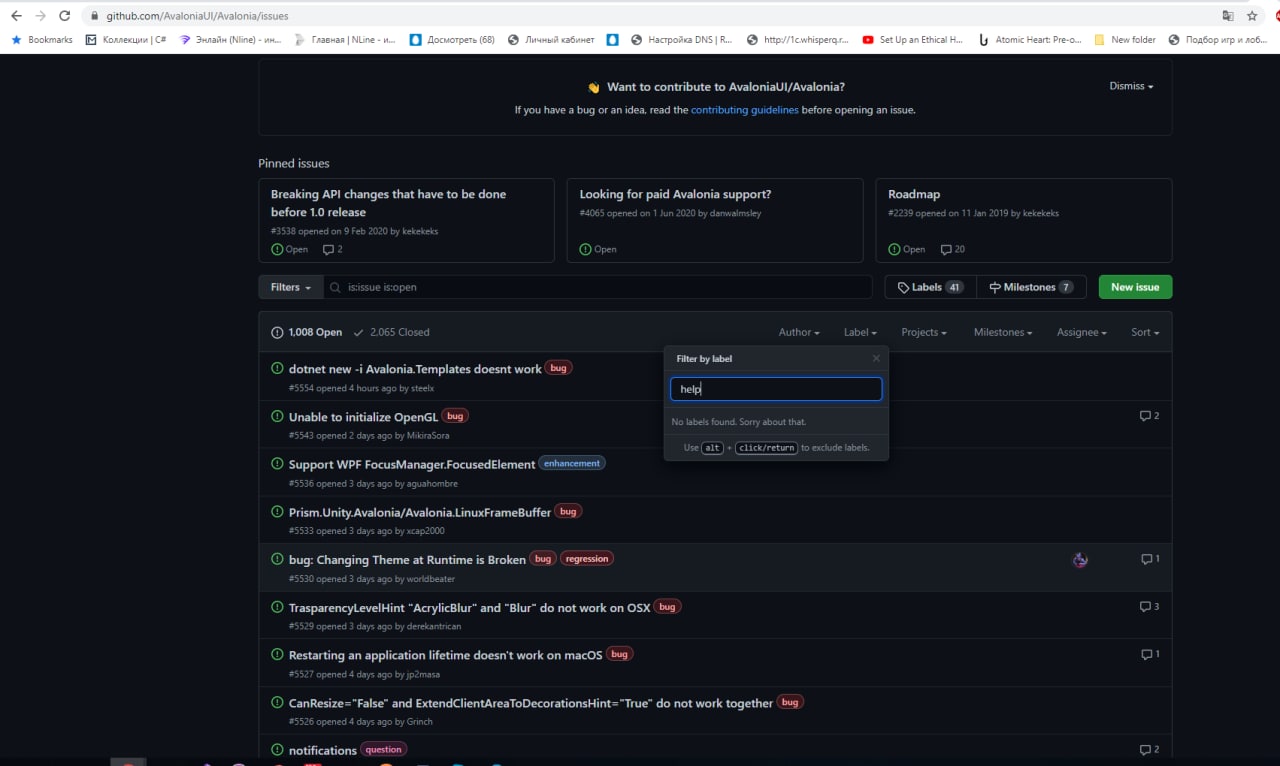1280x766 pixels.
Task: Open issue Prism.Unity.Avalonia/Avalonia.LinuxFrameBuffer
Action: coord(420,512)
